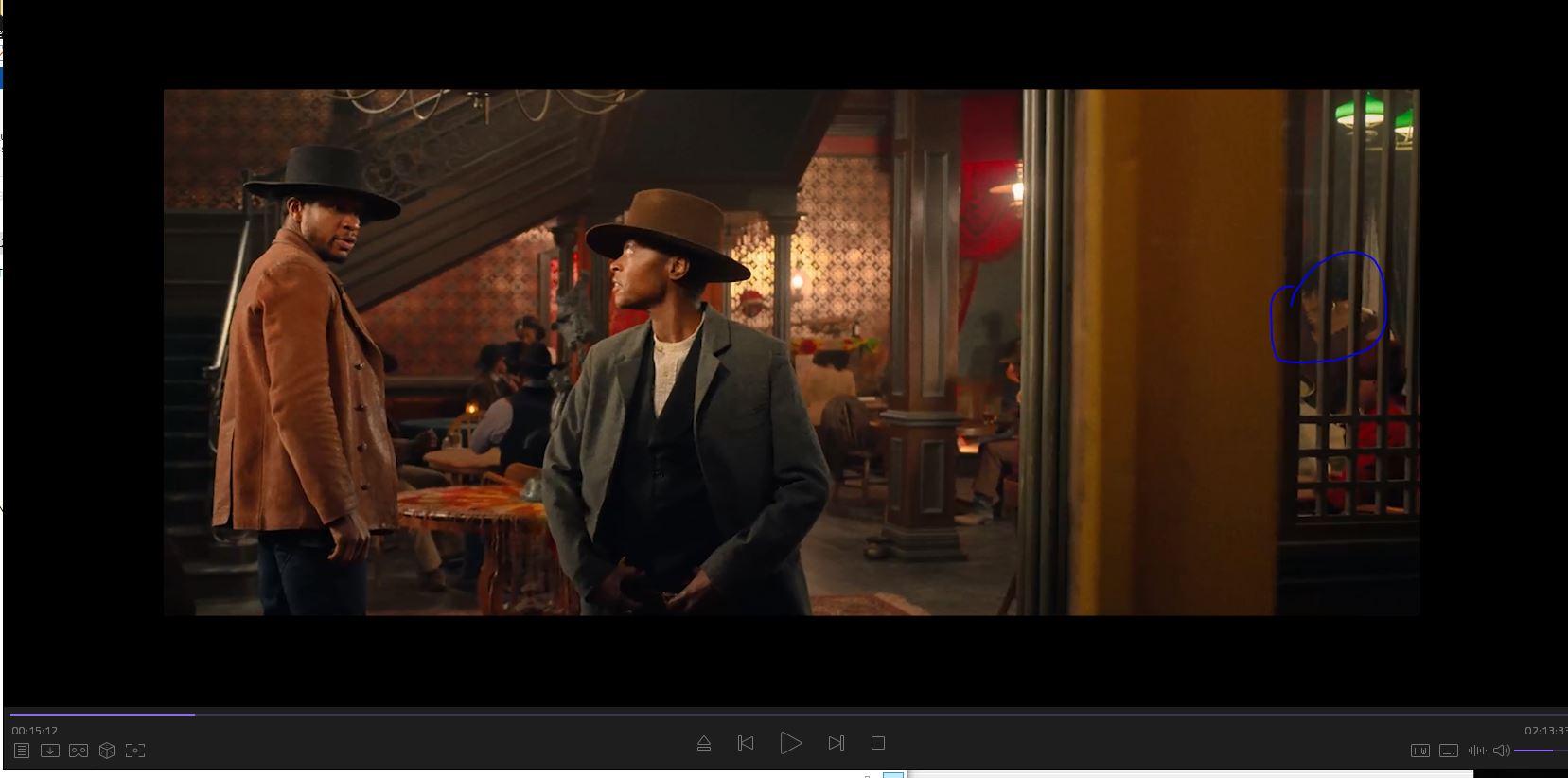This screenshot has height=778, width=1568.
Task: Click the total duration 02:13:33 label
Action: (x=1544, y=731)
